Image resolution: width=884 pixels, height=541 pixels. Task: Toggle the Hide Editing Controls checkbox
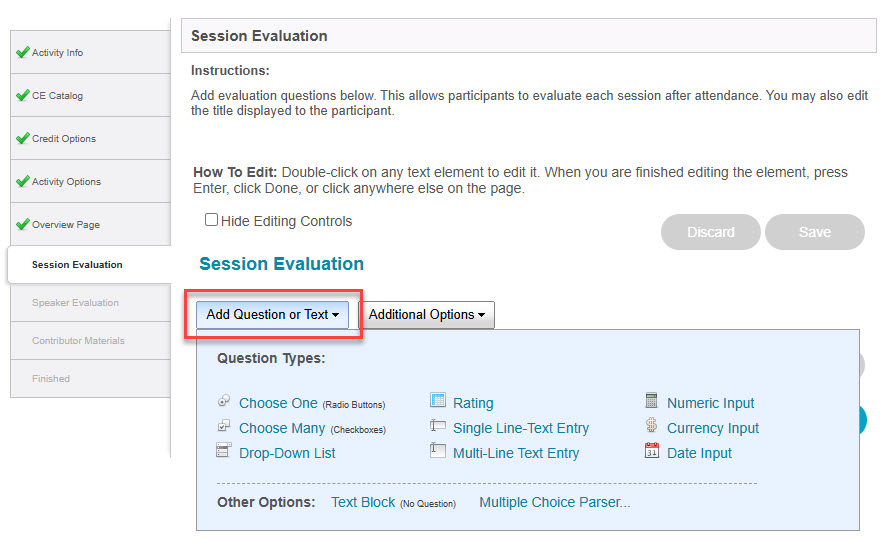click(x=211, y=219)
